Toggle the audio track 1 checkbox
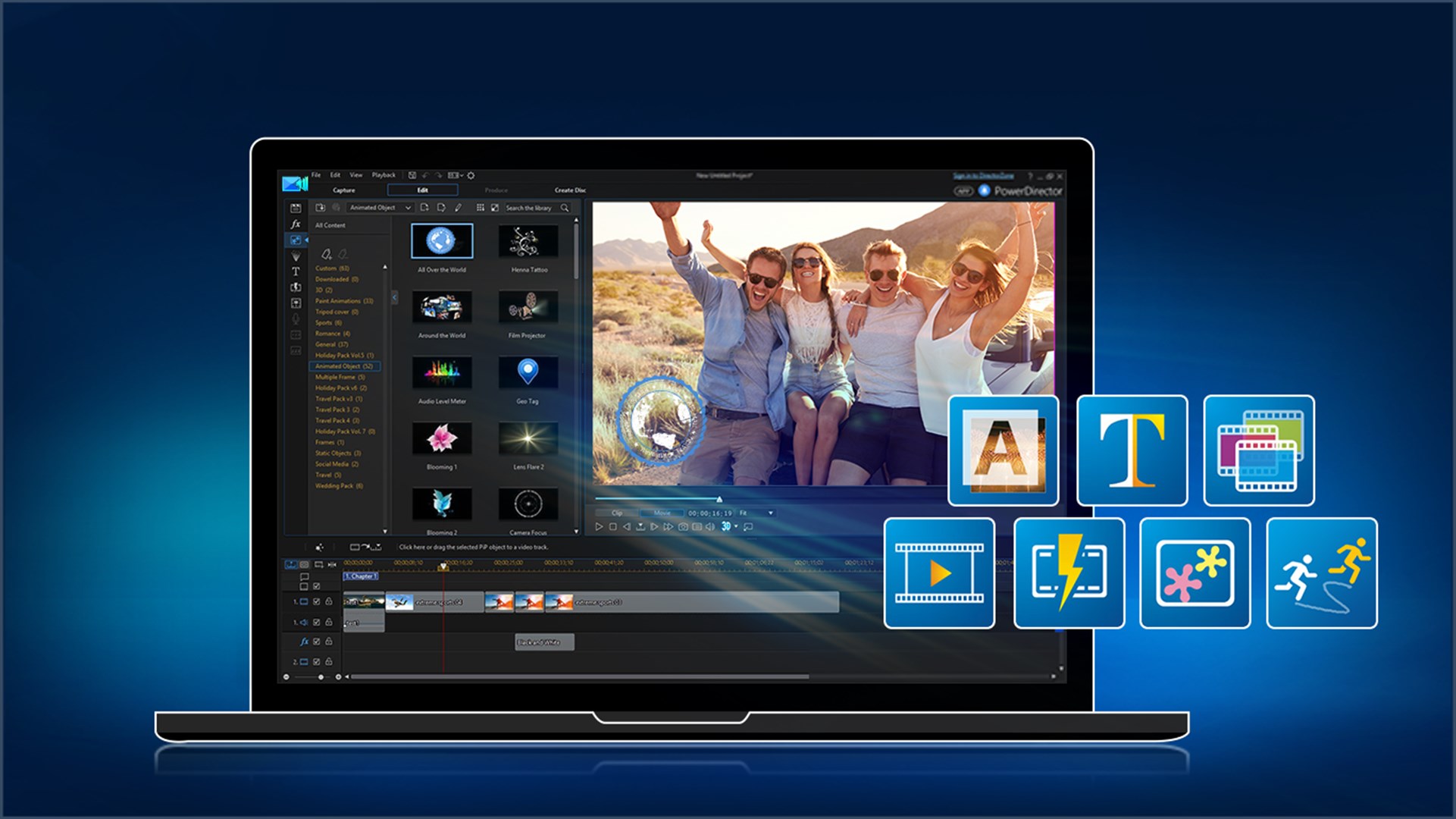Image resolution: width=1456 pixels, height=819 pixels. [317, 622]
